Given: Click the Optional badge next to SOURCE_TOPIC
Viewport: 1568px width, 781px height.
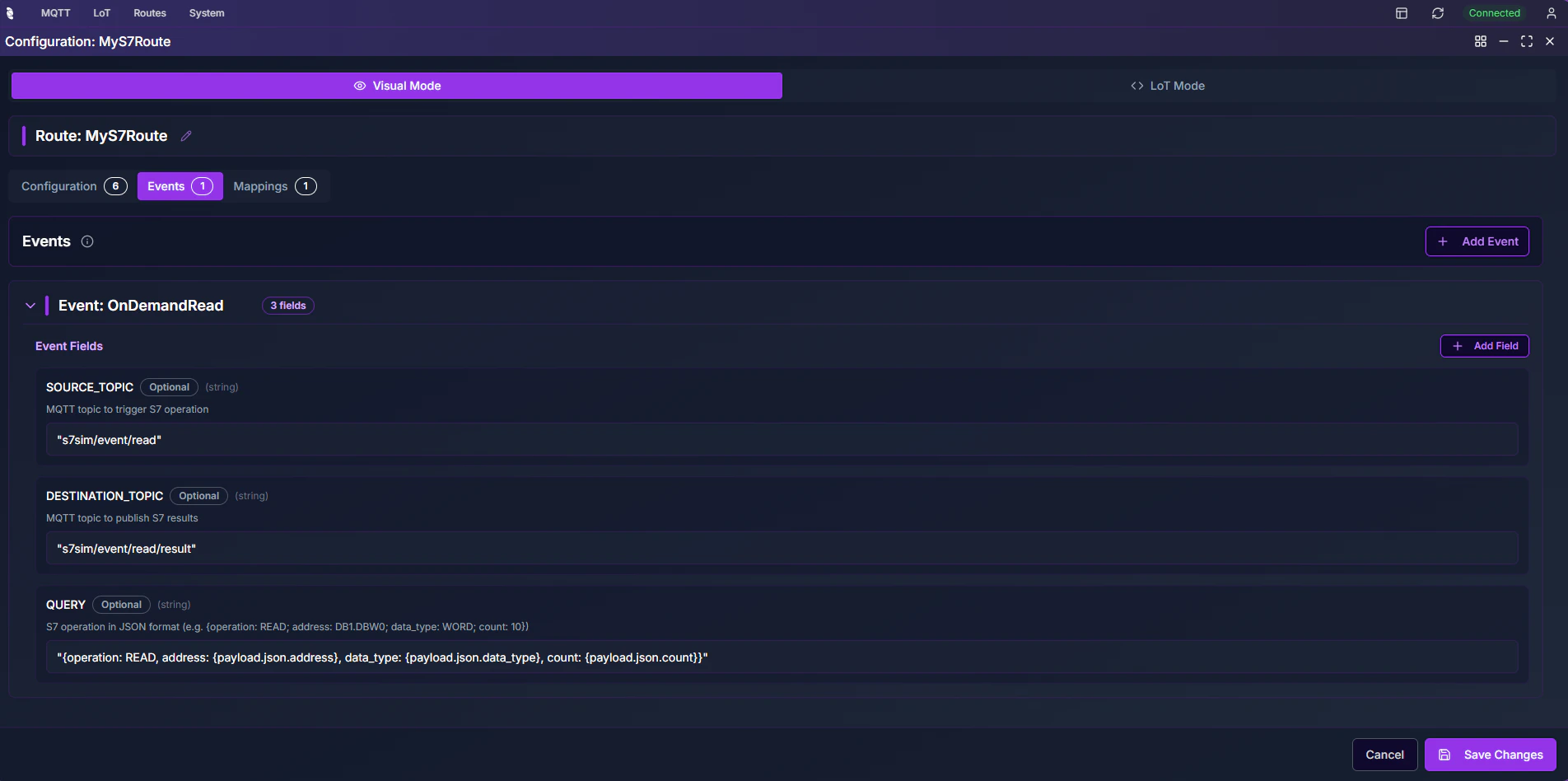Looking at the screenshot, I should 169,387.
